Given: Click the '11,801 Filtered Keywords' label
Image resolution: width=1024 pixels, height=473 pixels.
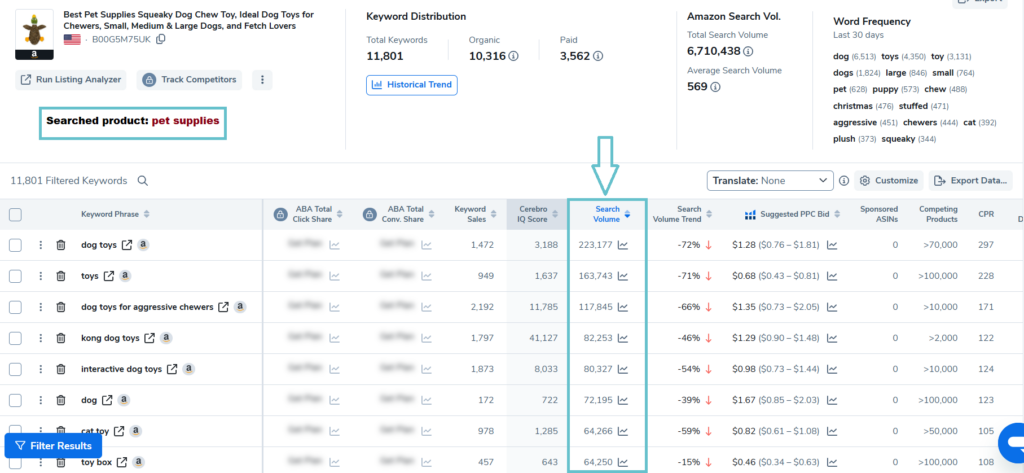Looking at the screenshot, I should (x=69, y=181).
